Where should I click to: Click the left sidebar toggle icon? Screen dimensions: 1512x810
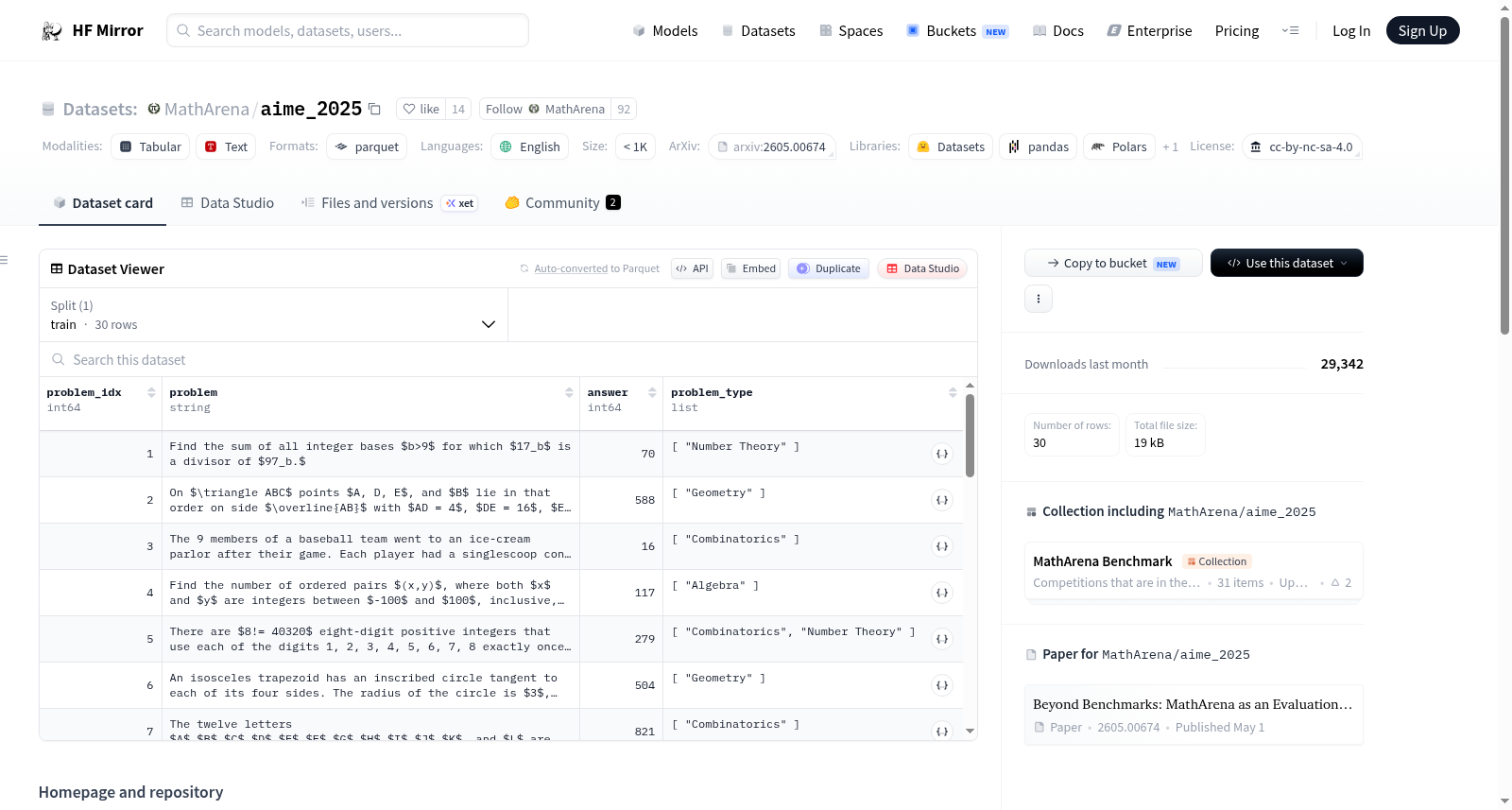pos(4,260)
